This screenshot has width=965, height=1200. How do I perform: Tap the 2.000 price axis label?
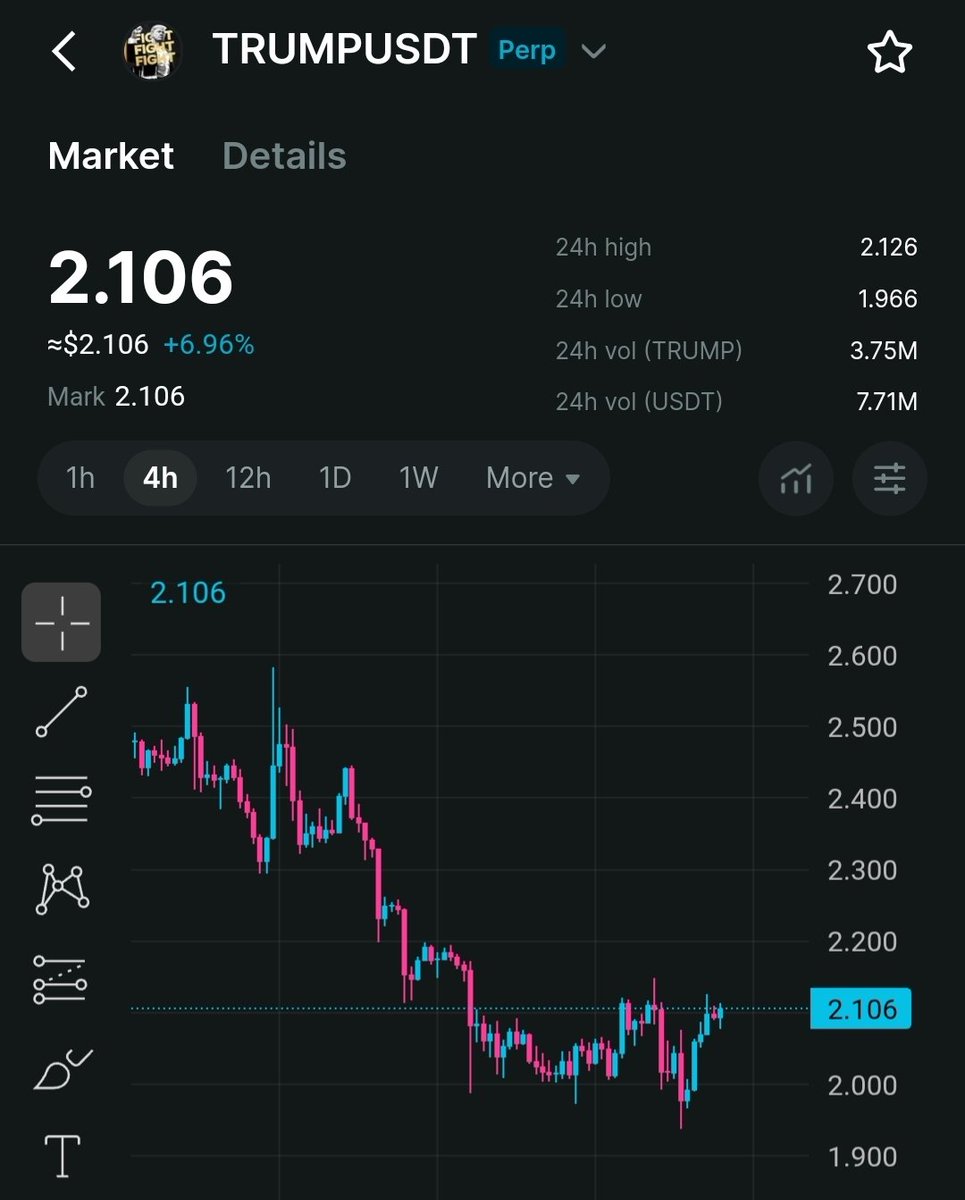862,1085
